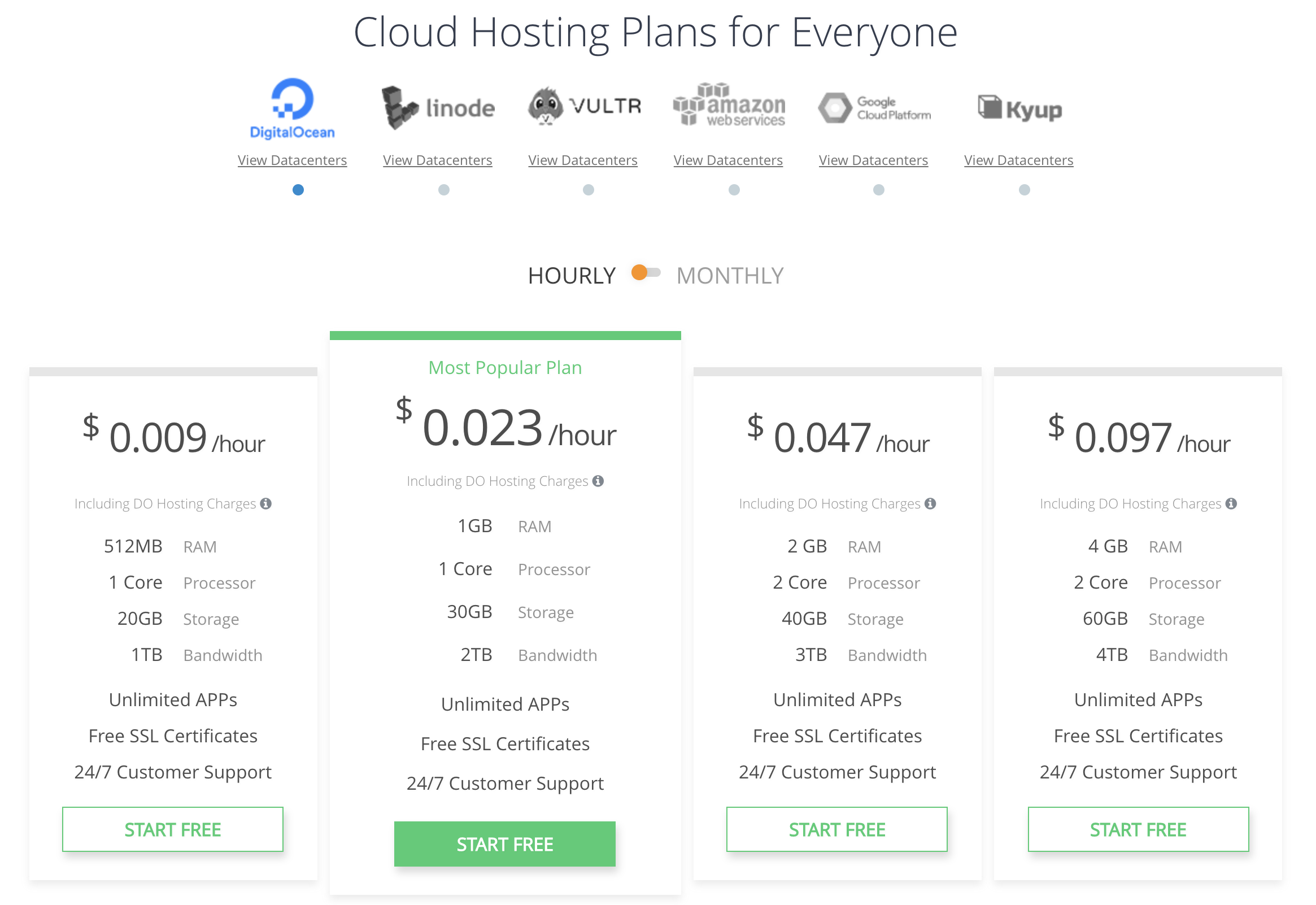Click info icon on the $0.023 plan

click(x=599, y=481)
